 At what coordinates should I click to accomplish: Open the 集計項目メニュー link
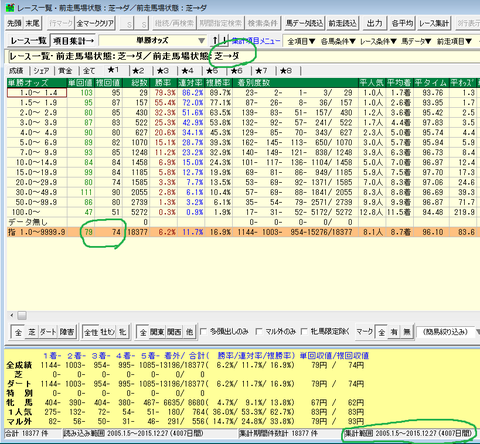(256, 41)
